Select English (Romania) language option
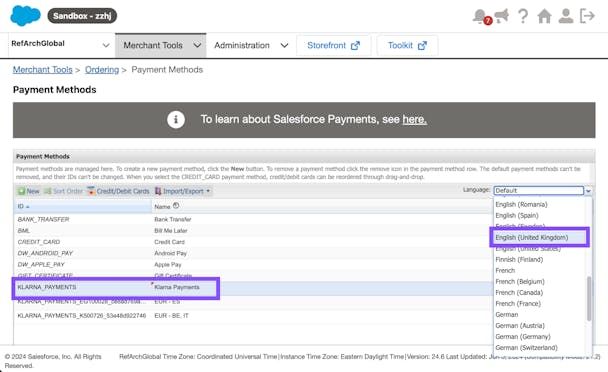 [521, 204]
